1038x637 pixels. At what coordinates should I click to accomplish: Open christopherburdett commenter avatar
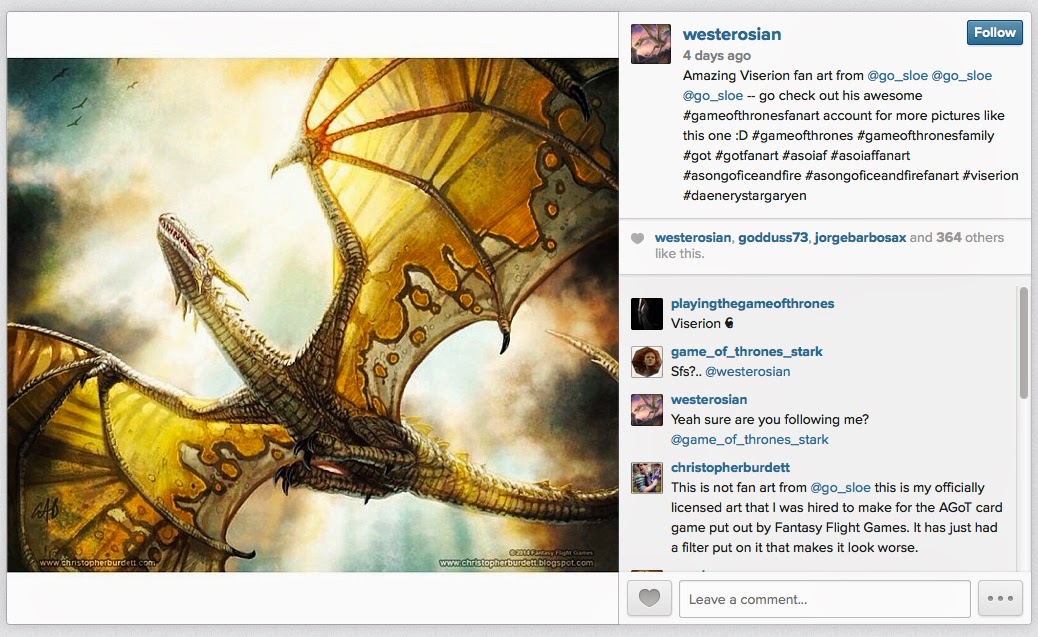tap(647, 477)
